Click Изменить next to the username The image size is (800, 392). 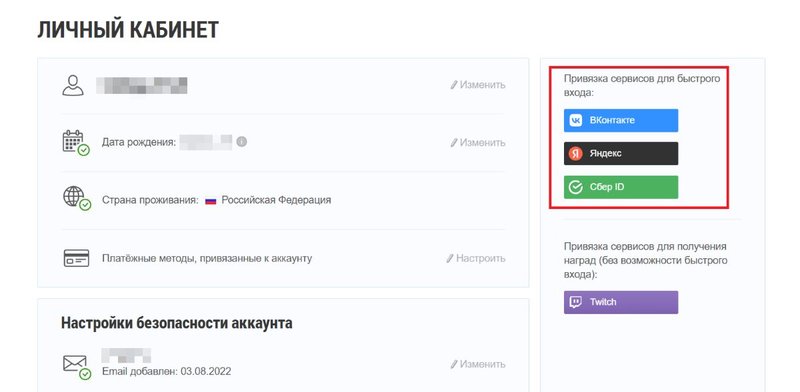click(478, 85)
